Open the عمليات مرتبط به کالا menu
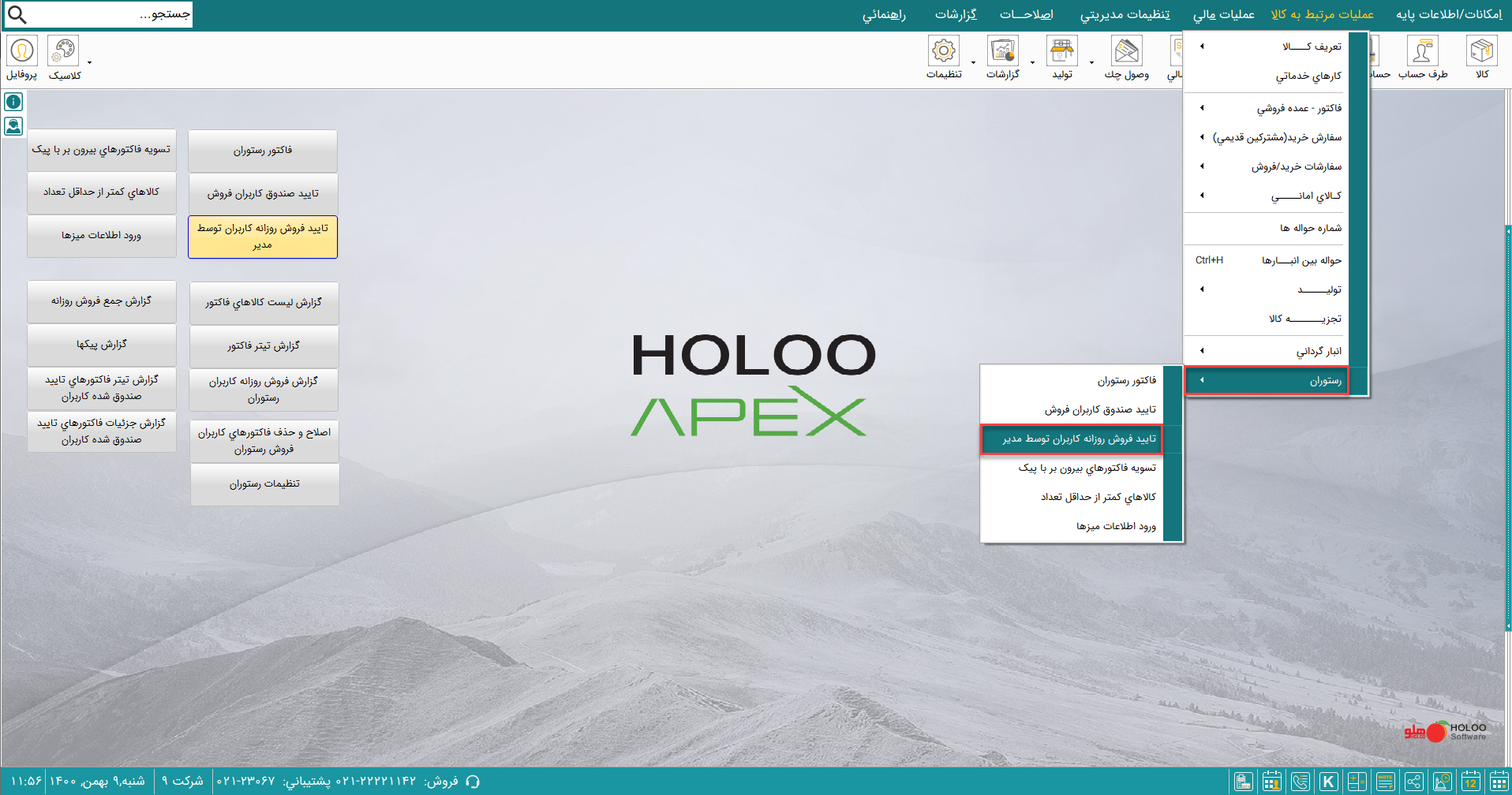Viewport: 1512px width, 795px height. pos(1323,14)
